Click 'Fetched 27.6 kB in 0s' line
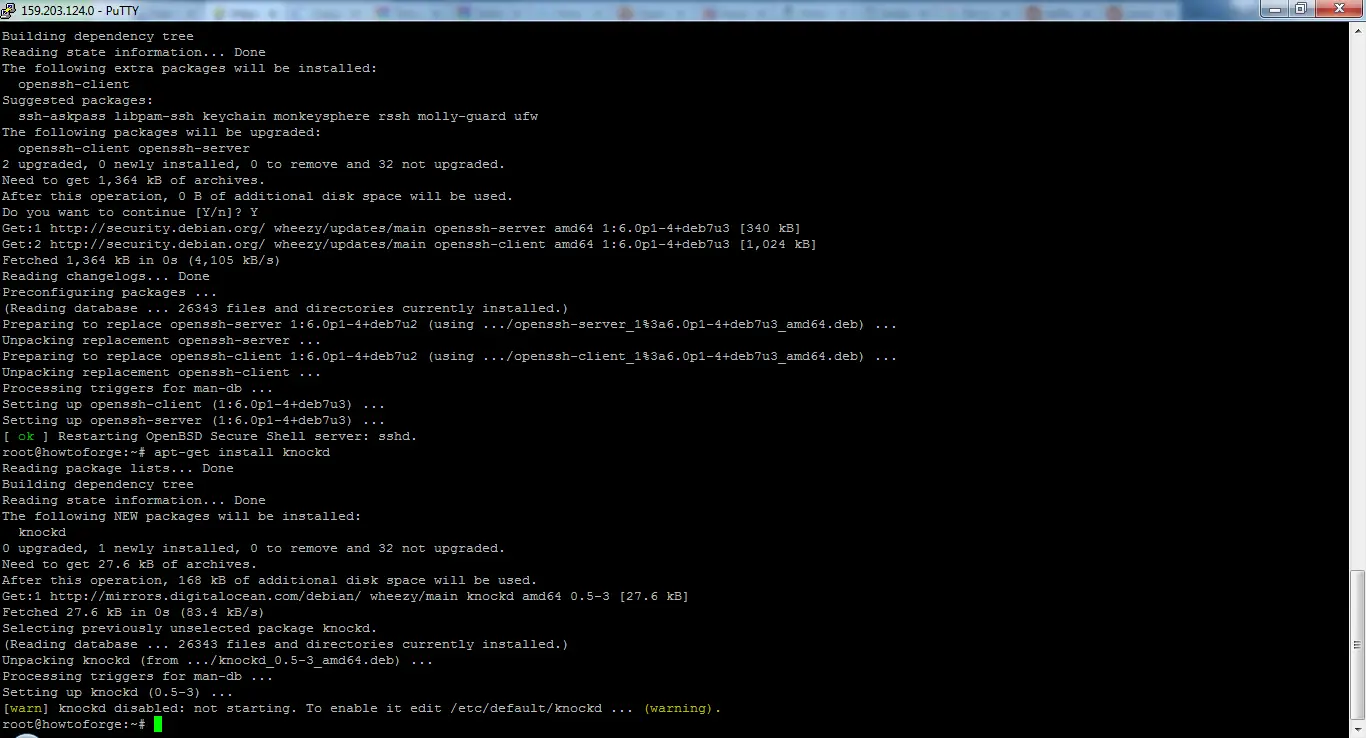The width and height of the screenshot is (1366, 738). pyautogui.click(x=134, y=612)
